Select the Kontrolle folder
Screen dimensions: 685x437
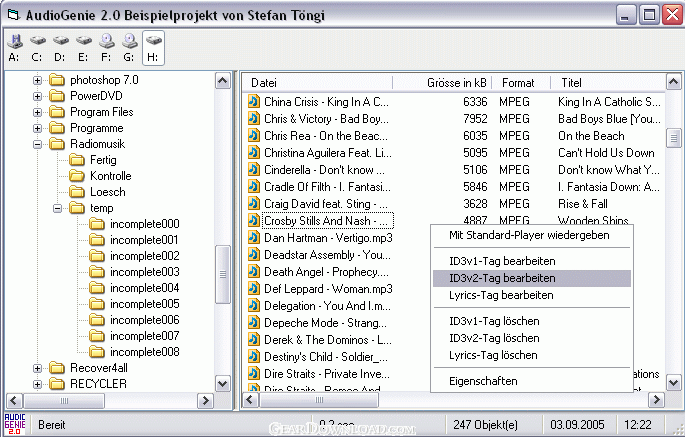tap(111, 176)
